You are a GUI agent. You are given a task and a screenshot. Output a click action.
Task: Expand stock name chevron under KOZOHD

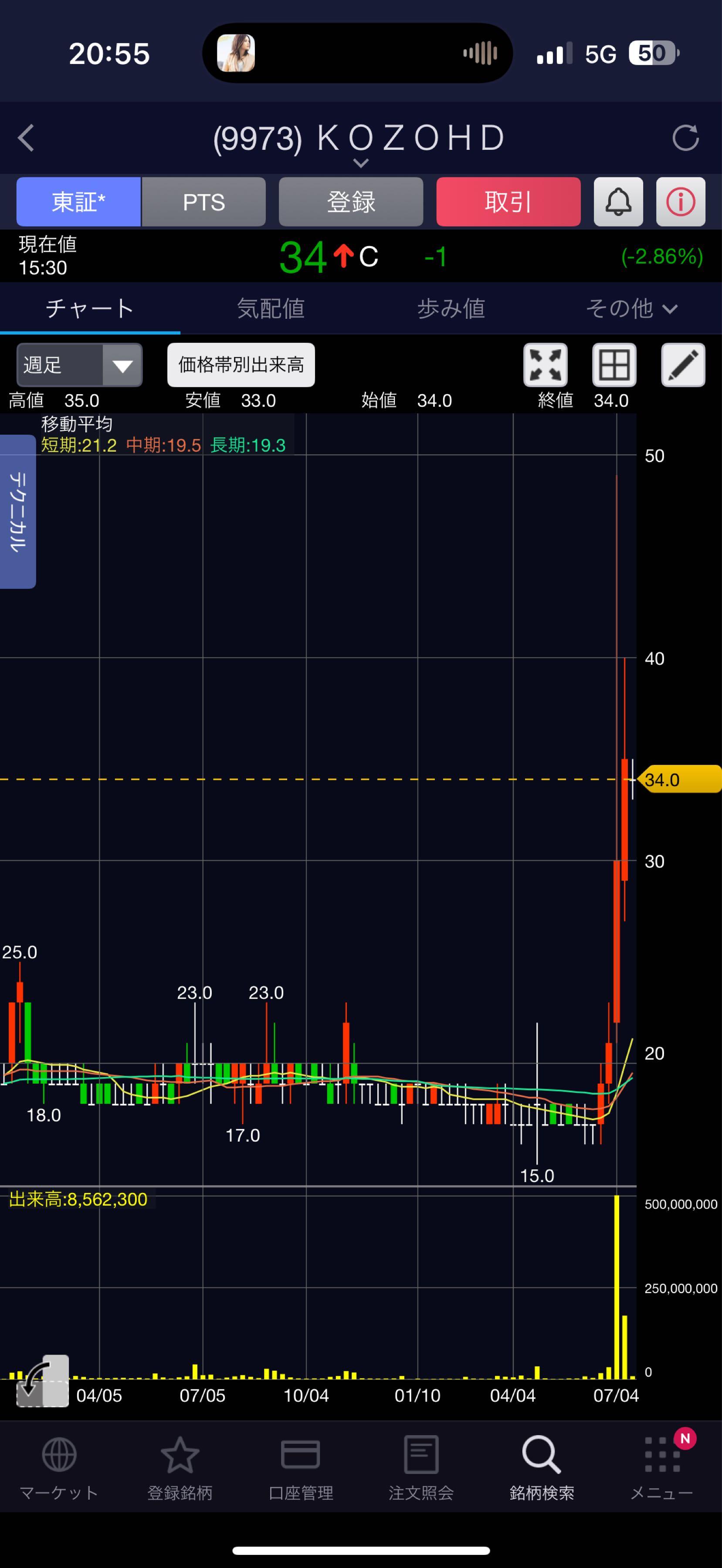(x=361, y=163)
